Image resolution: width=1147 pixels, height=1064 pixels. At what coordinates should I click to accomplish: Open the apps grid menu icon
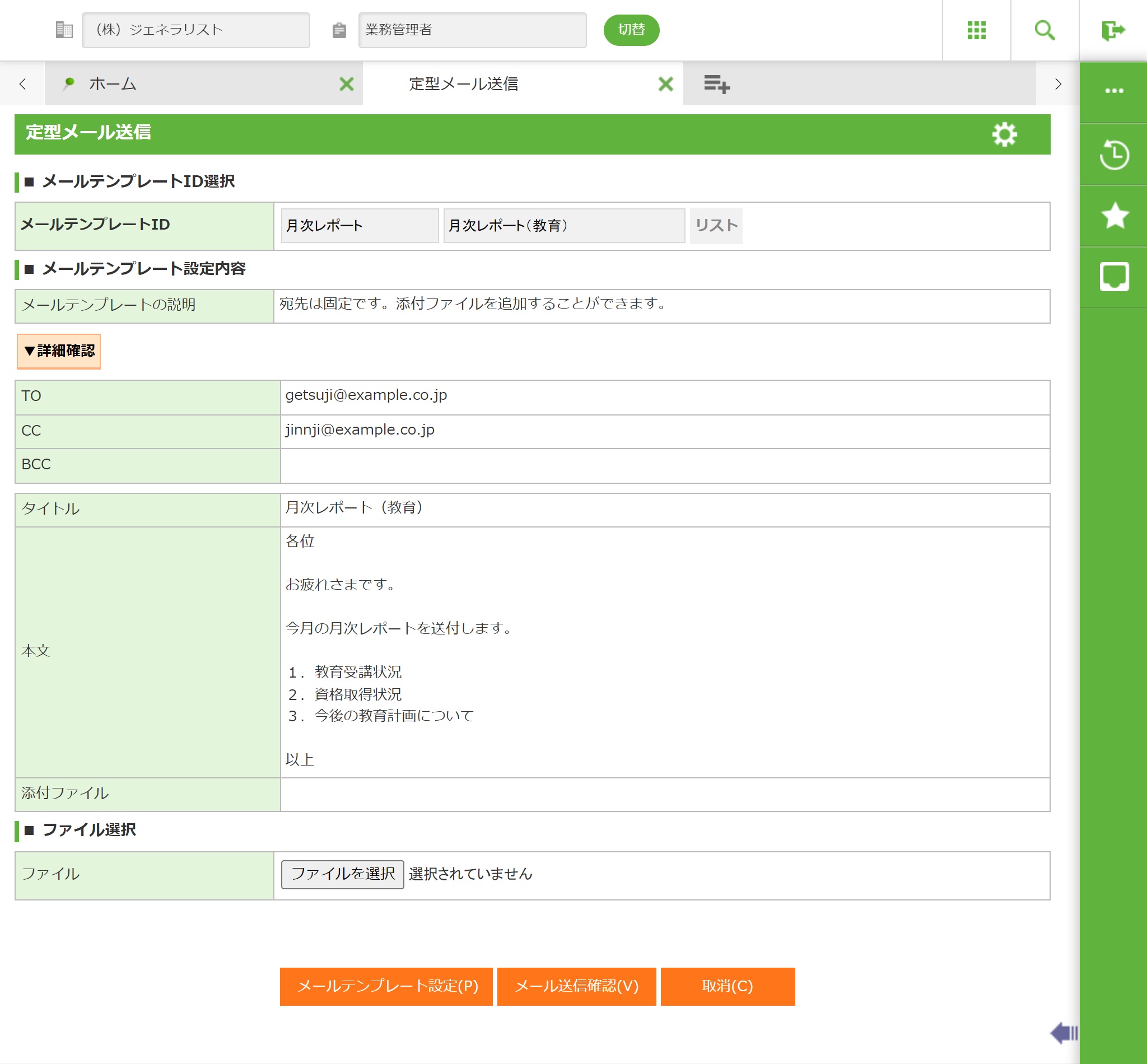[x=976, y=30]
